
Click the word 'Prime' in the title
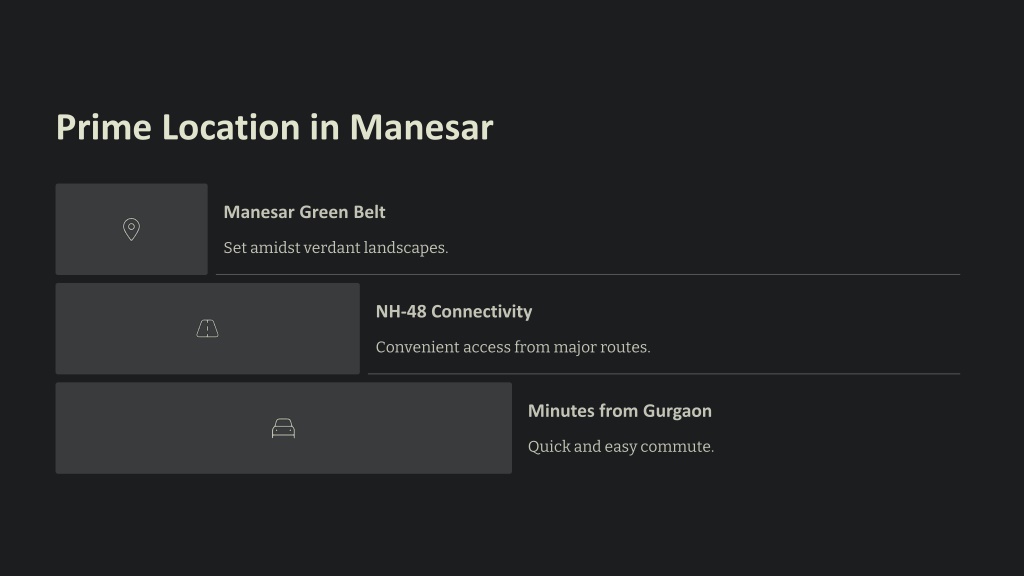click(x=104, y=127)
